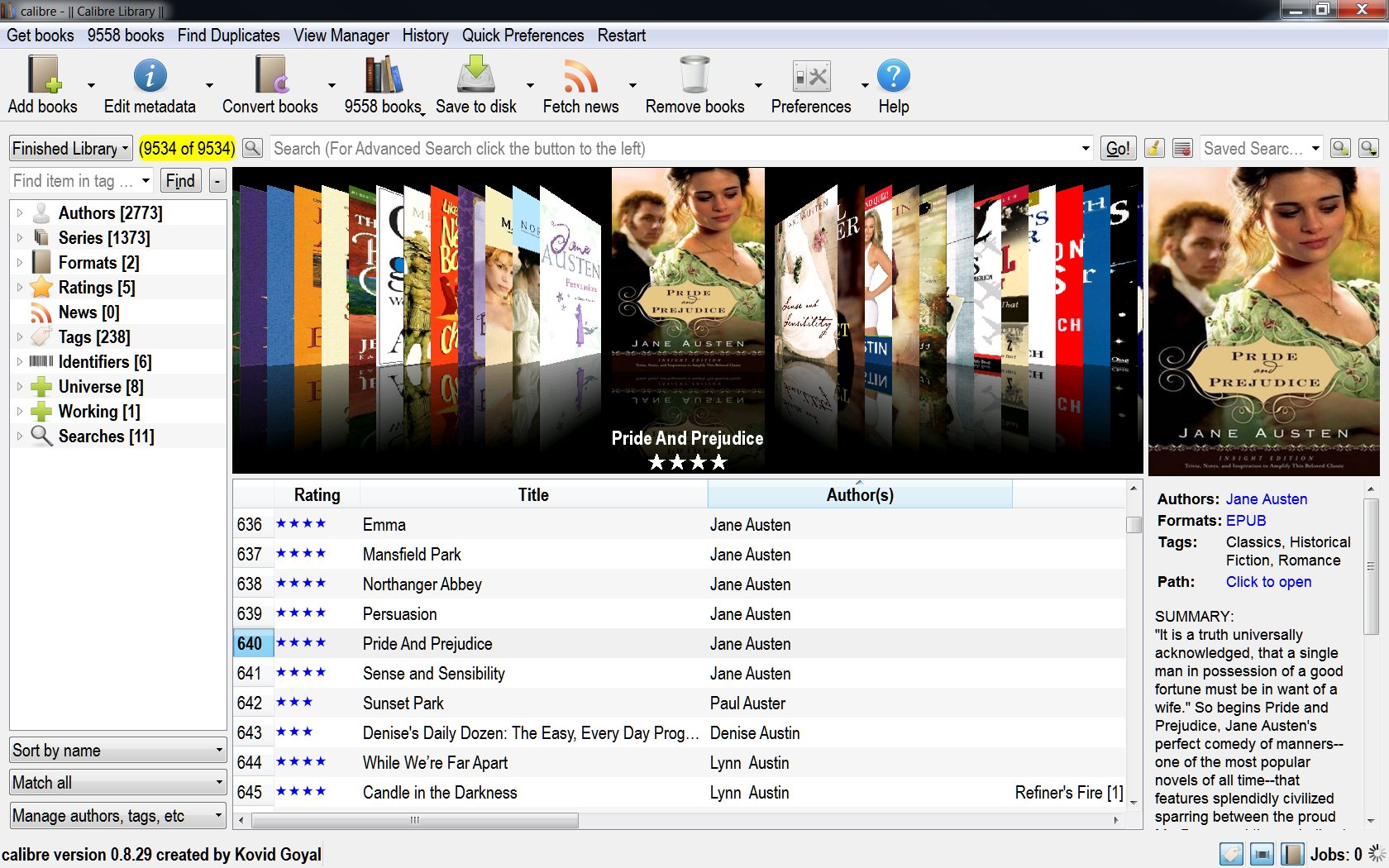Viewport: 1389px width, 868px height.
Task: Open the View Manager menu
Action: point(341,36)
